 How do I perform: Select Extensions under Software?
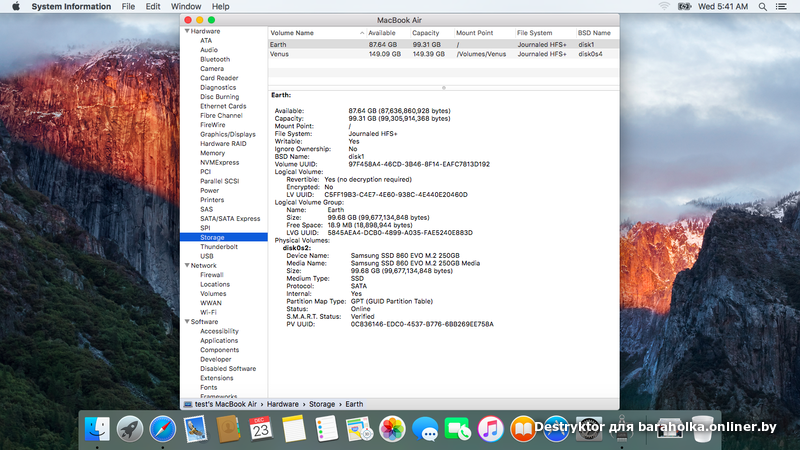click(216, 378)
